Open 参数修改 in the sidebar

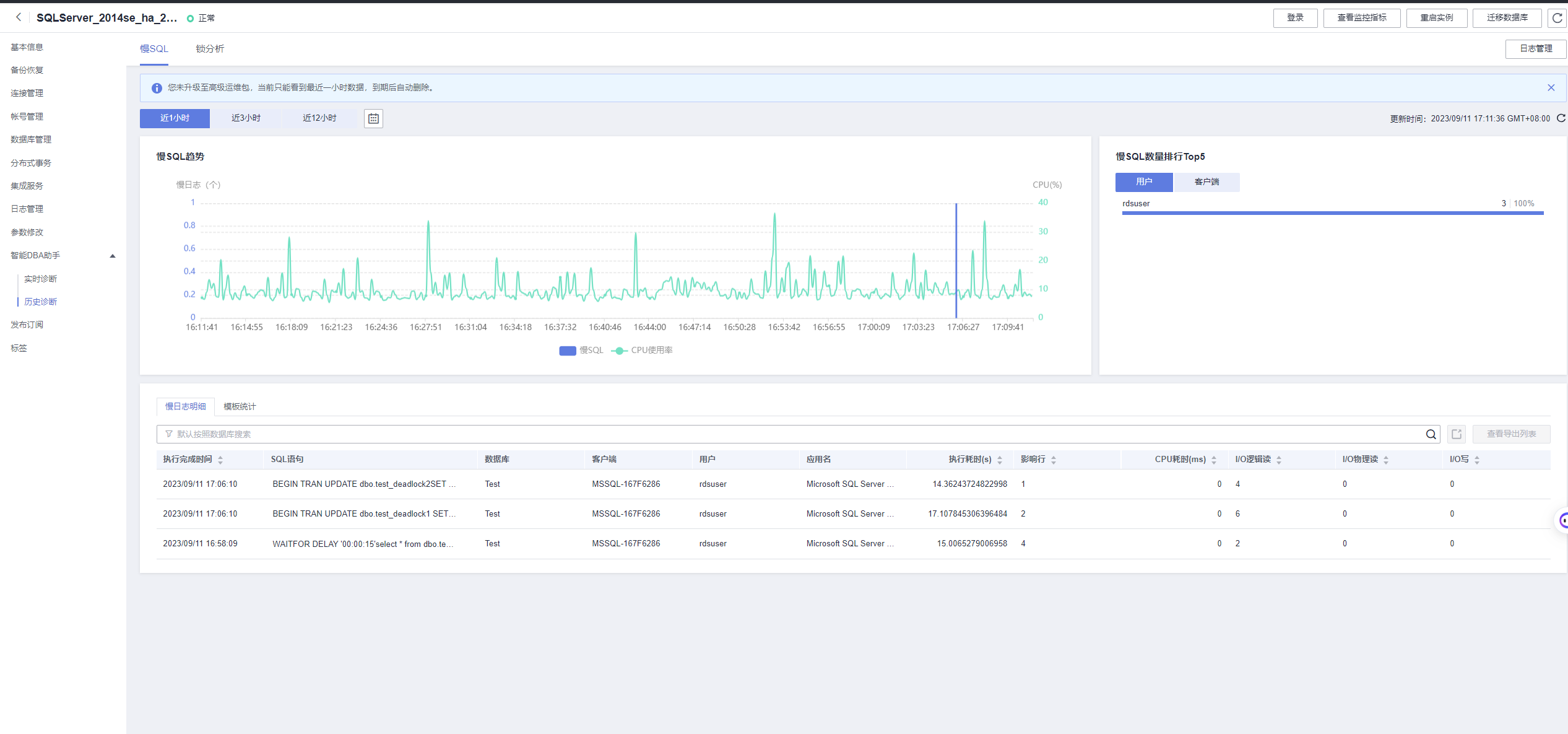[27, 232]
